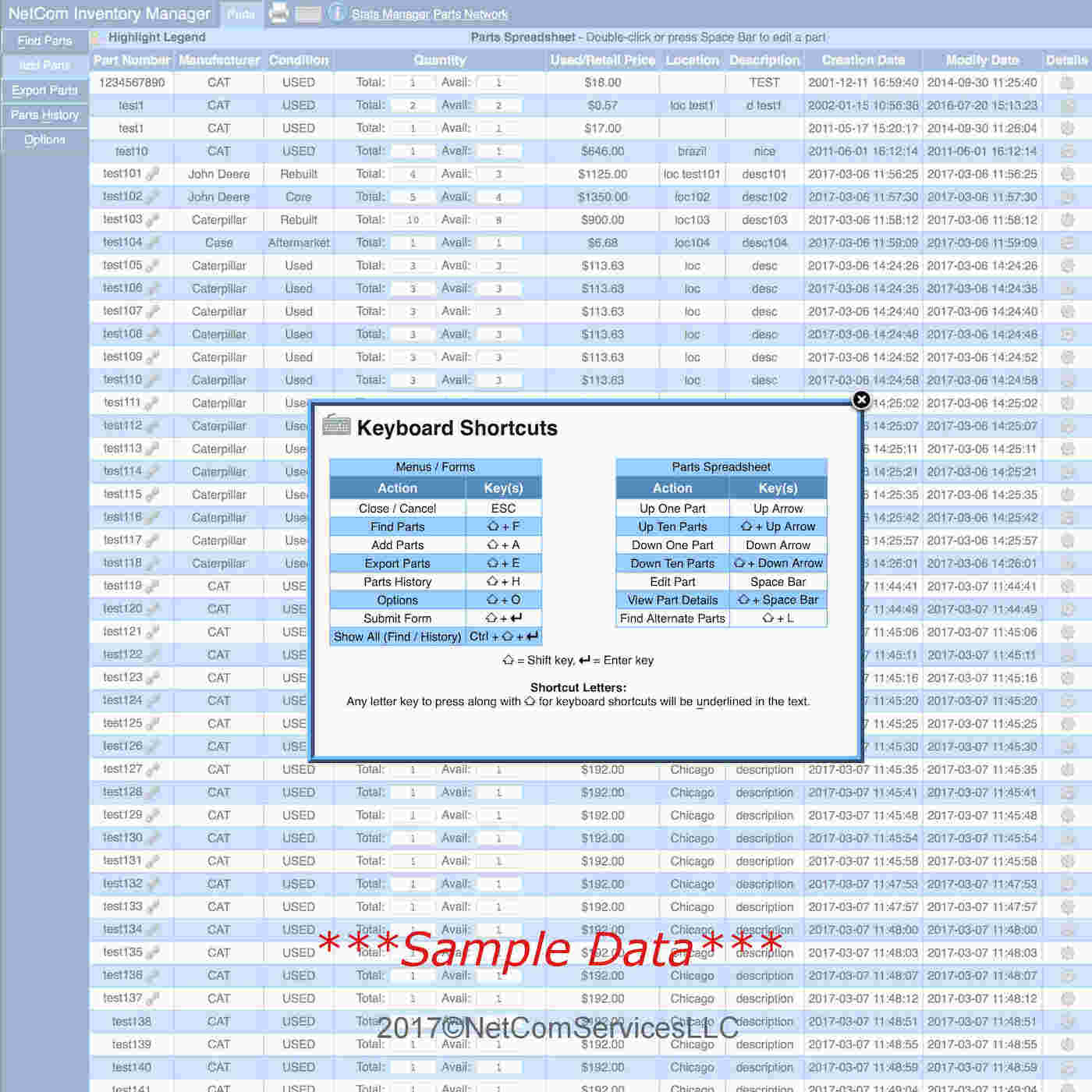
Task: Click the Used/Retail Price column header
Action: pos(602,60)
